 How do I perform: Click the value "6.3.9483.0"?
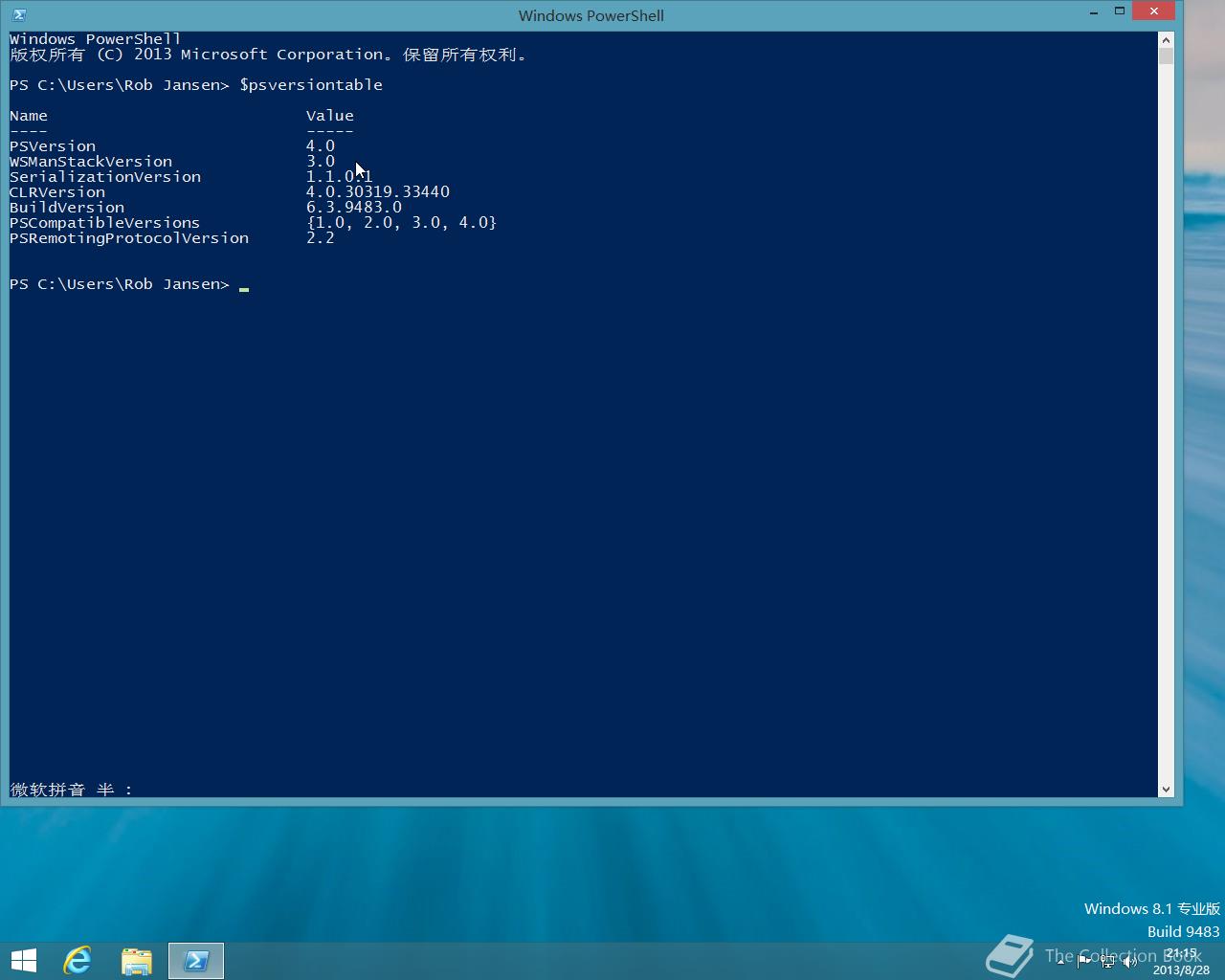click(x=354, y=208)
